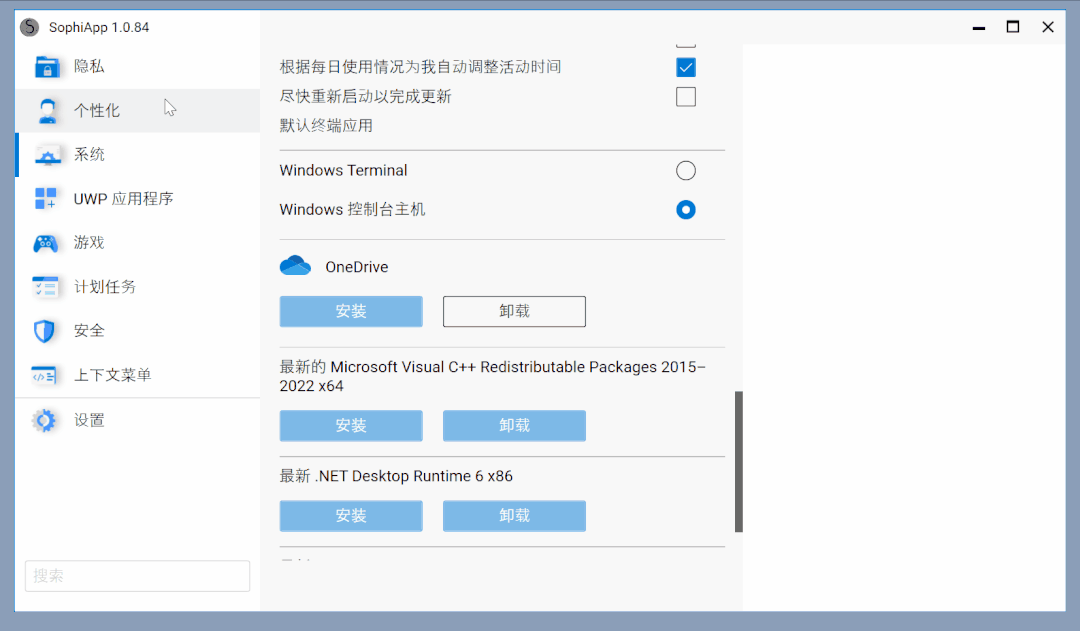Switch to the 系统 section
The width and height of the screenshot is (1080, 631).
tap(138, 154)
